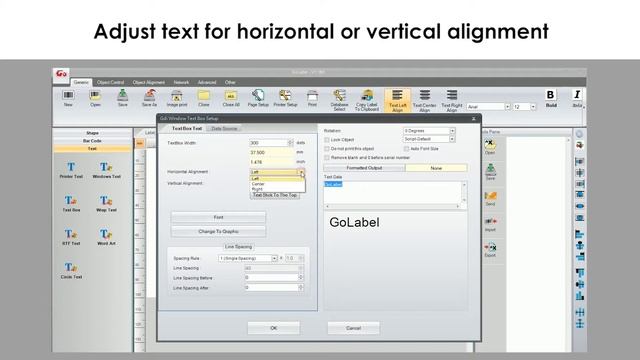Select the Circle Text tool
Screen dimensions: 640x360
click(x=71, y=270)
